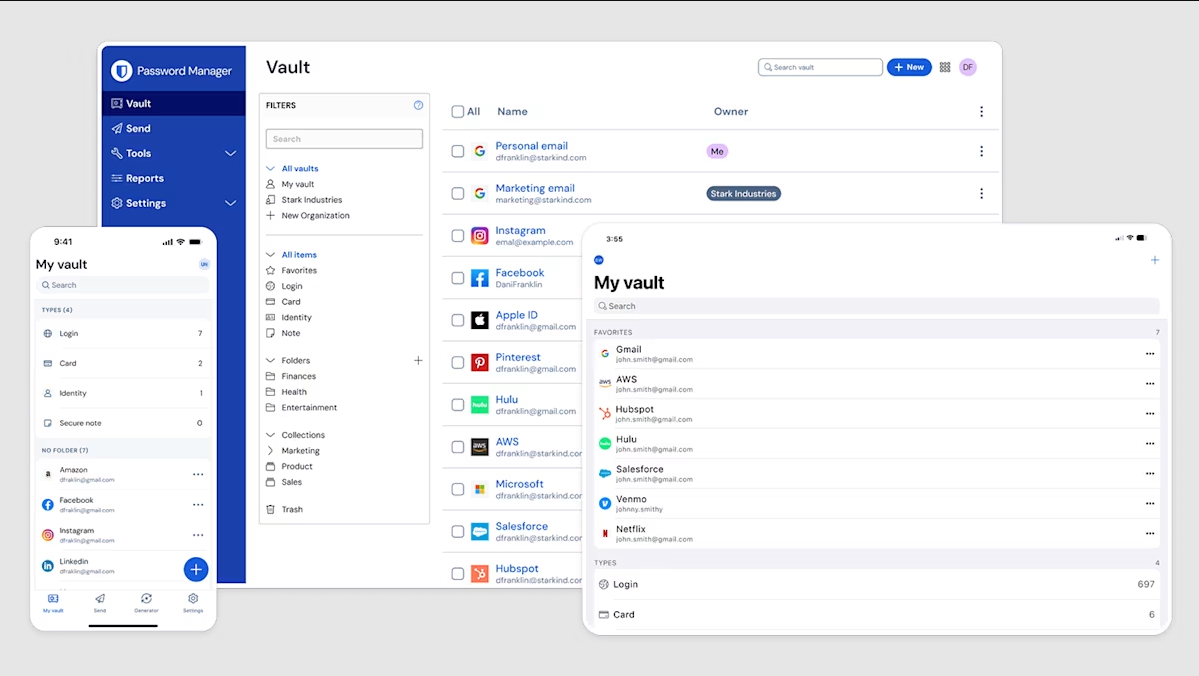The height and width of the screenshot is (676, 1199).
Task: Click the Pinterest logo in vault list
Action: (479, 362)
